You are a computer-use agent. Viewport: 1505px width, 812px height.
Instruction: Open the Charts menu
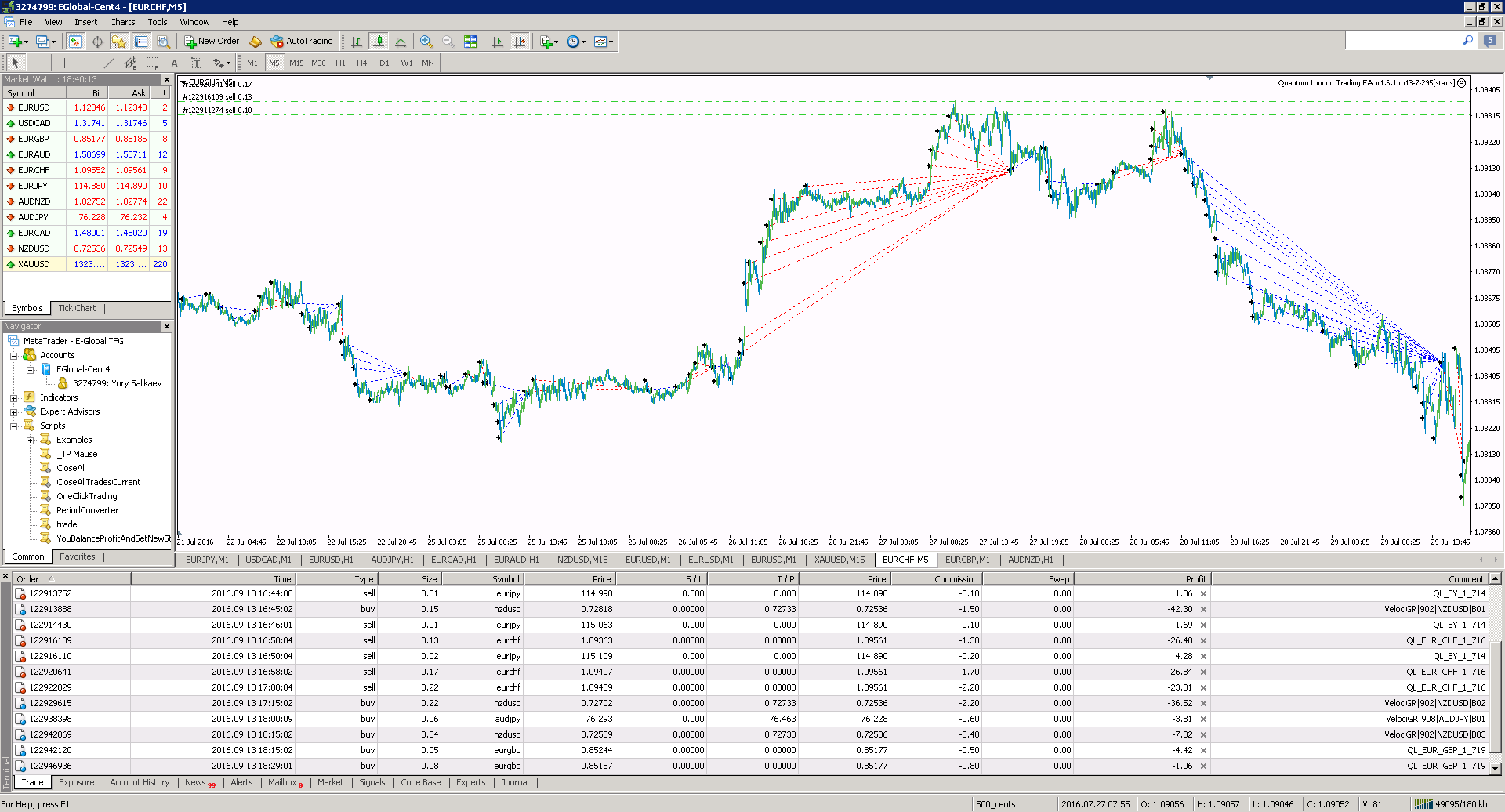pyautogui.click(x=122, y=22)
